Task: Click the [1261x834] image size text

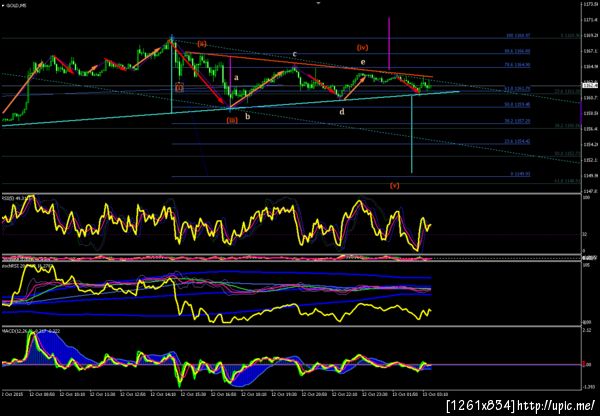Action: 481,406
